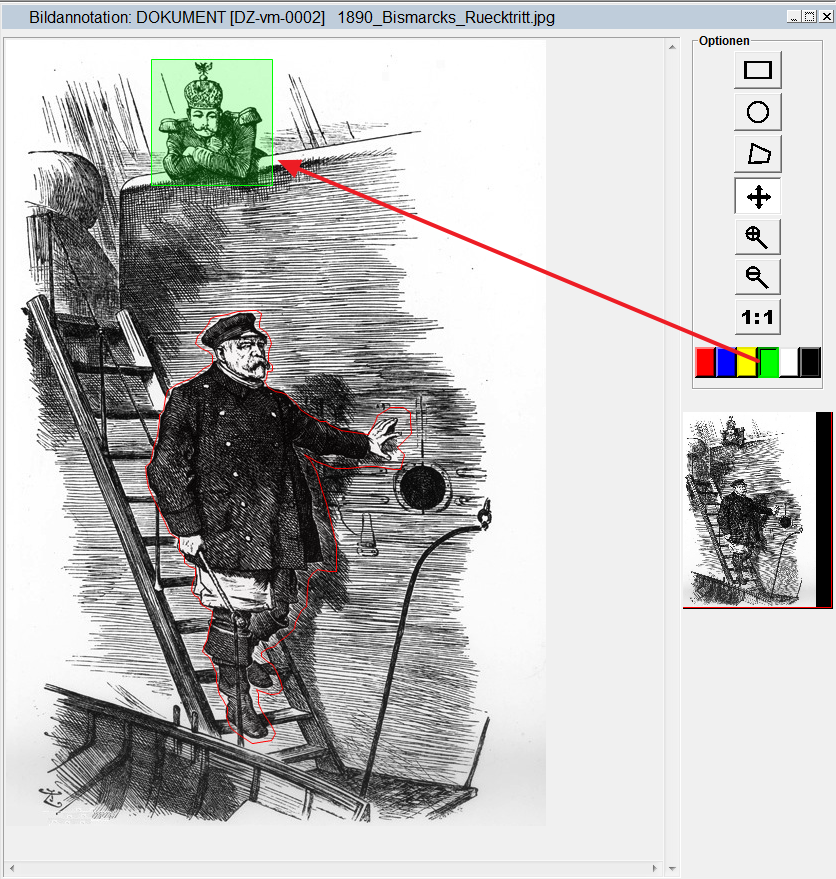This screenshot has height=879, width=836.
Task: Select the white color swatch
Action: point(789,362)
